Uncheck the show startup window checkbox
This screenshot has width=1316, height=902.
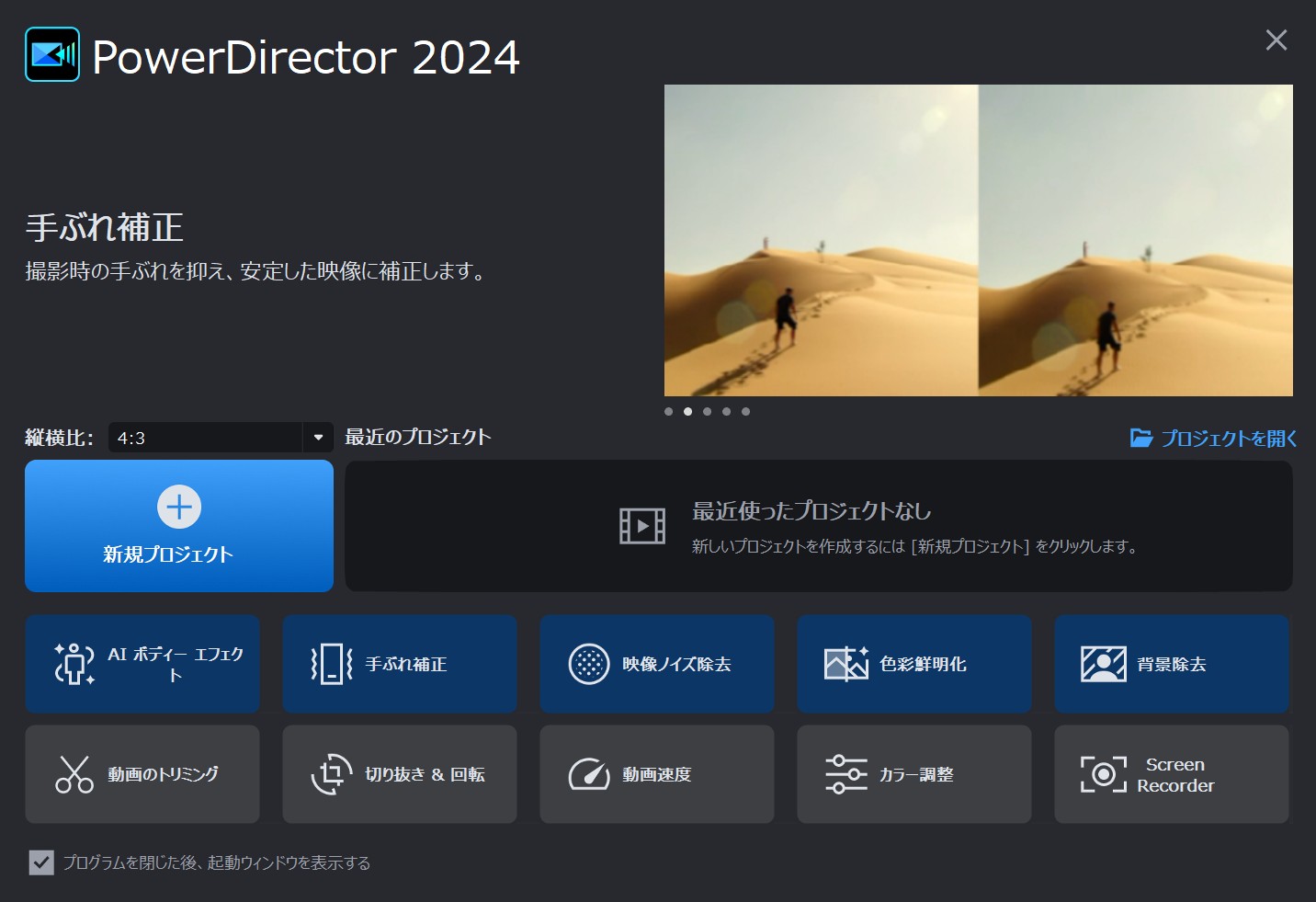(41, 862)
